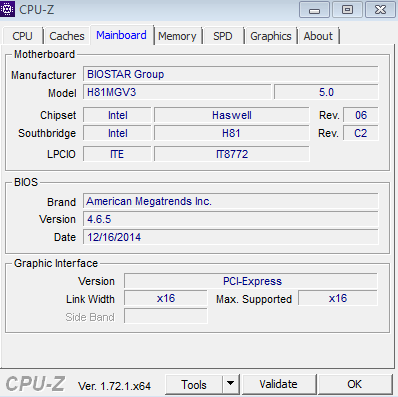Minimize the CPU-Z window
Image resolution: width=398 pixels, height=397 pixels.
pos(314,10)
